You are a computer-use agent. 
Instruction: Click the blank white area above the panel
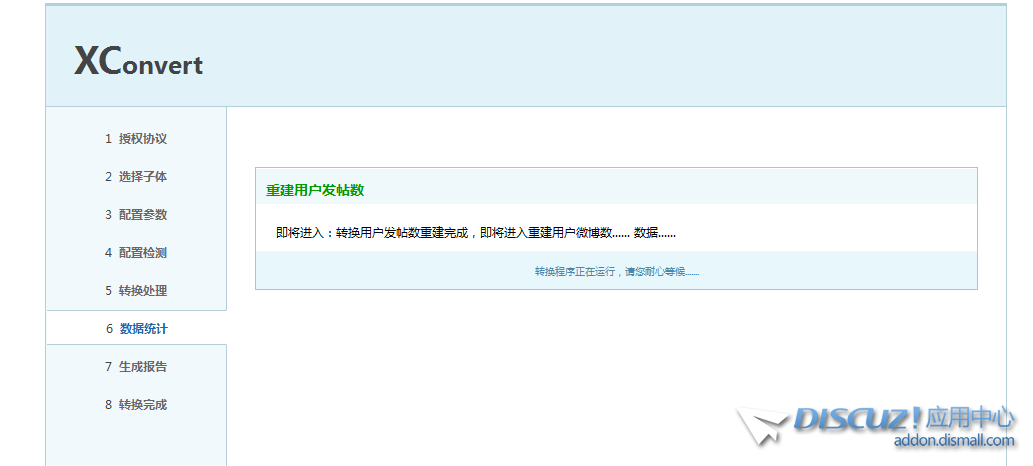pos(600,137)
